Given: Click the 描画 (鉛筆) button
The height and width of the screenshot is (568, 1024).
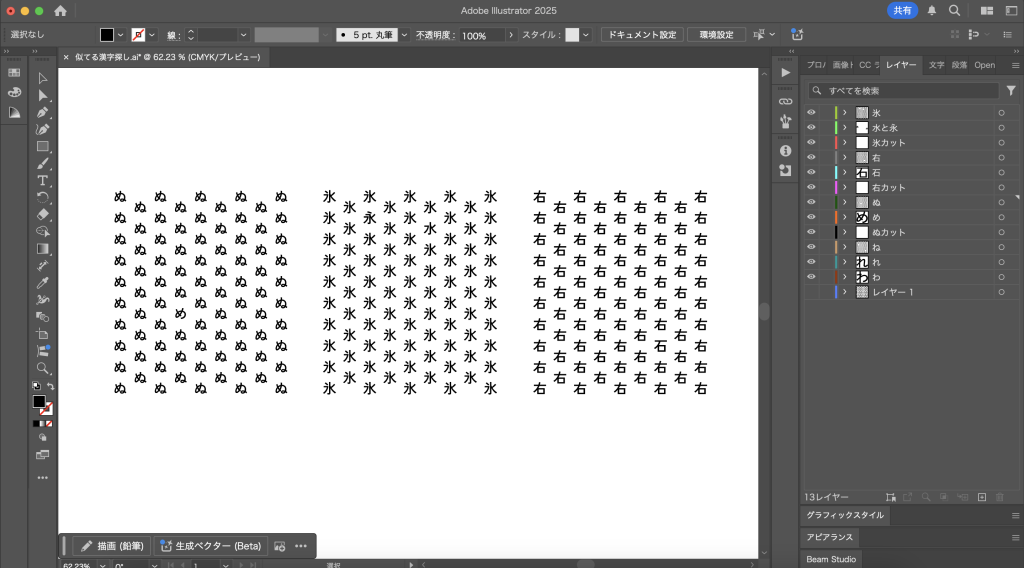Looking at the screenshot, I should tap(112, 546).
